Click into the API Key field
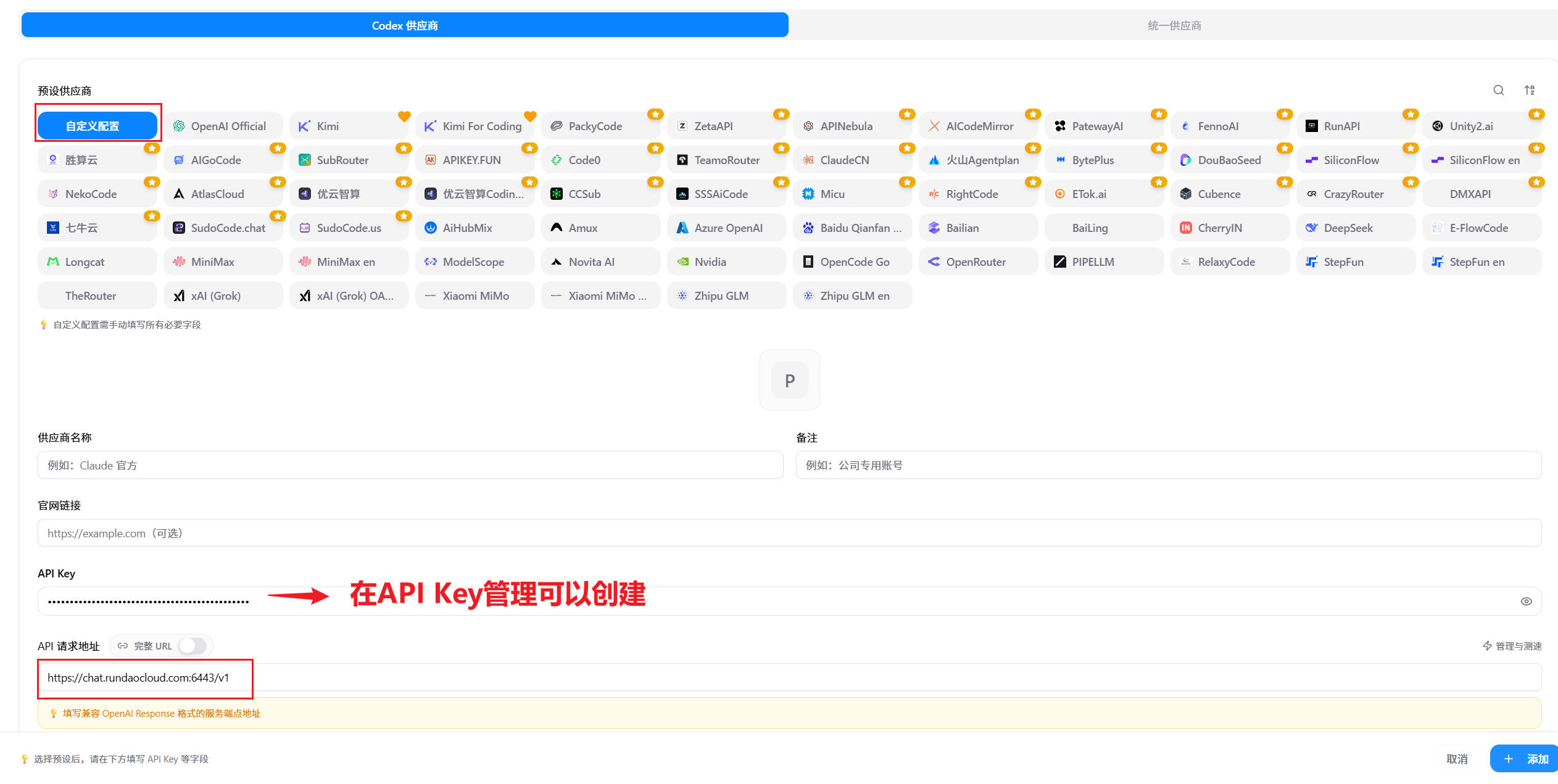The height and width of the screenshot is (784, 1558). 790,601
